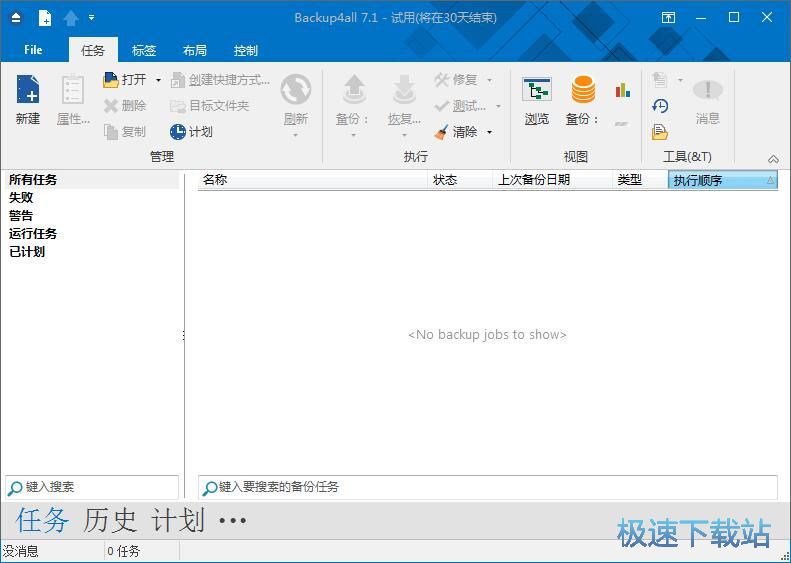Image resolution: width=791 pixels, height=563 pixels.
Task: Select Running Jobs (运行任务) filter
Action: [33, 234]
